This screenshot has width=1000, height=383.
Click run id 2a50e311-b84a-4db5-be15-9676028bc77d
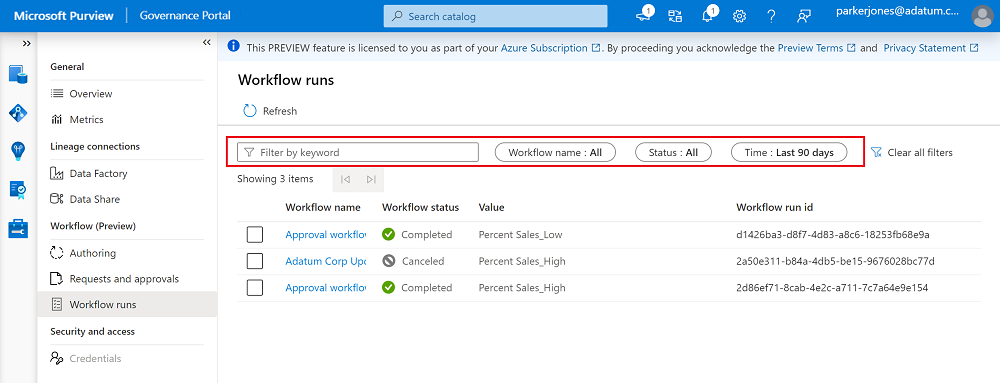(x=835, y=261)
